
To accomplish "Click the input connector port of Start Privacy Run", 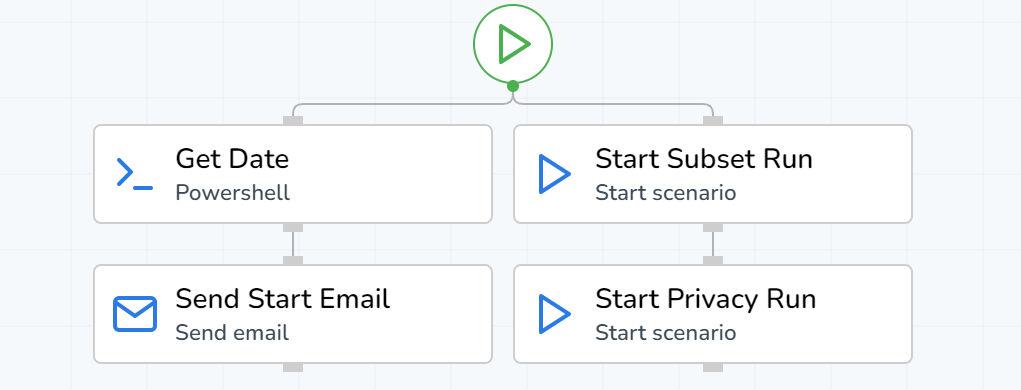I will click(x=713, y=260).
